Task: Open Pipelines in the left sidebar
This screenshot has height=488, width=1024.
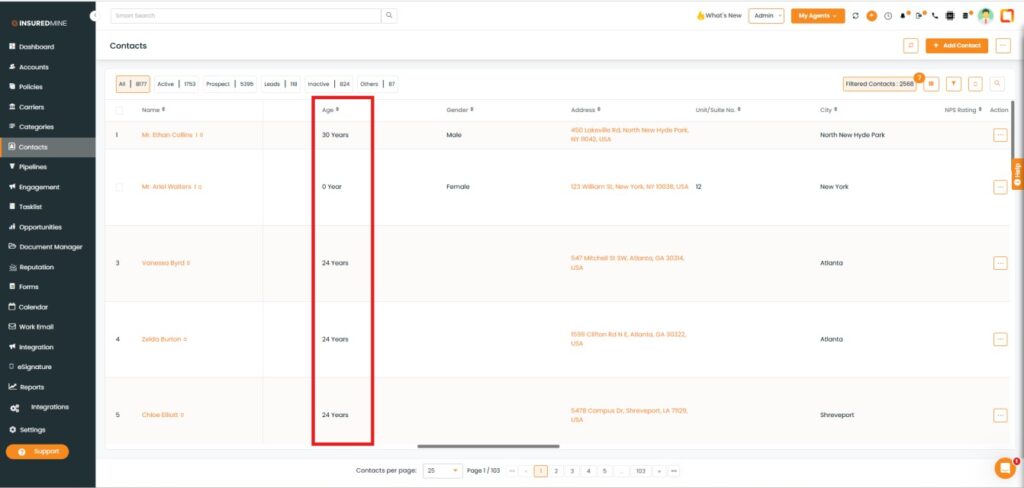Action: (x=33, y=167)
